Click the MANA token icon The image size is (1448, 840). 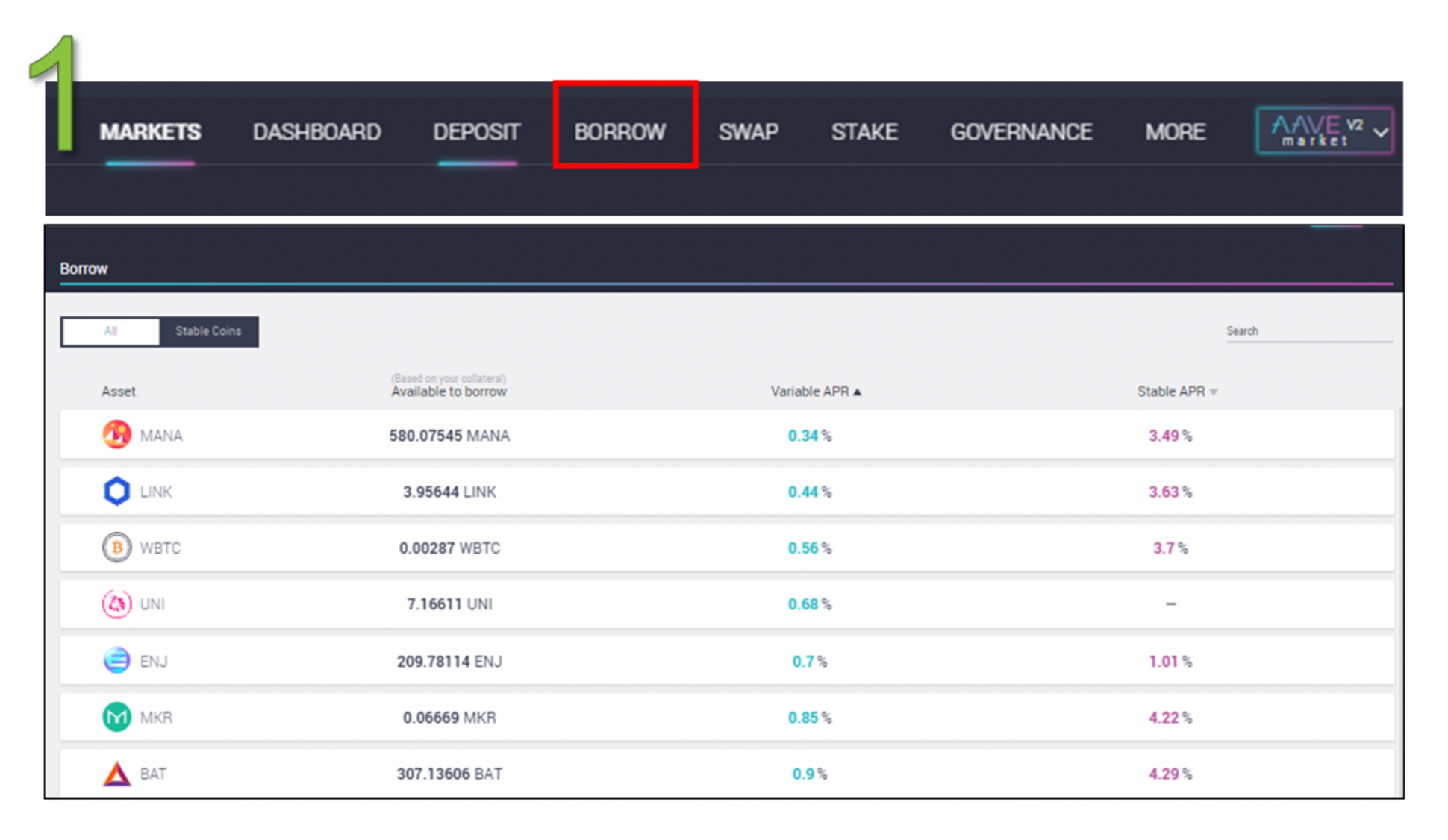point(116,435)
